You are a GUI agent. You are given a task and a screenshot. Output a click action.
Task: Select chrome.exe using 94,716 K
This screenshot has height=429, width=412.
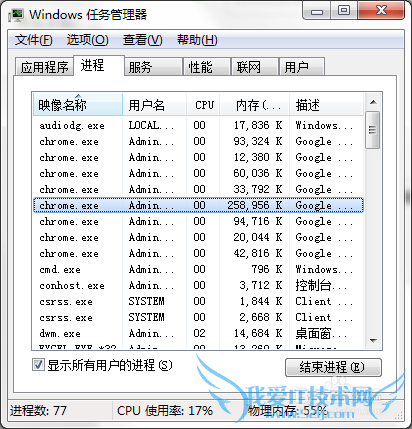[198, 221]
